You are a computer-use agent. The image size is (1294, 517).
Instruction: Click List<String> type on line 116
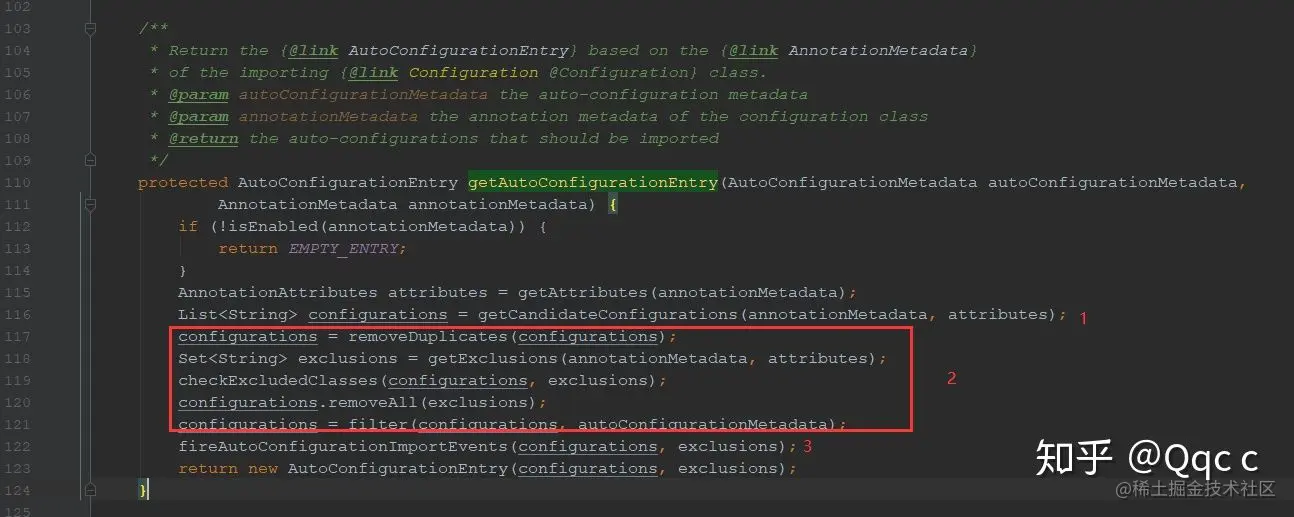point(238,314)
